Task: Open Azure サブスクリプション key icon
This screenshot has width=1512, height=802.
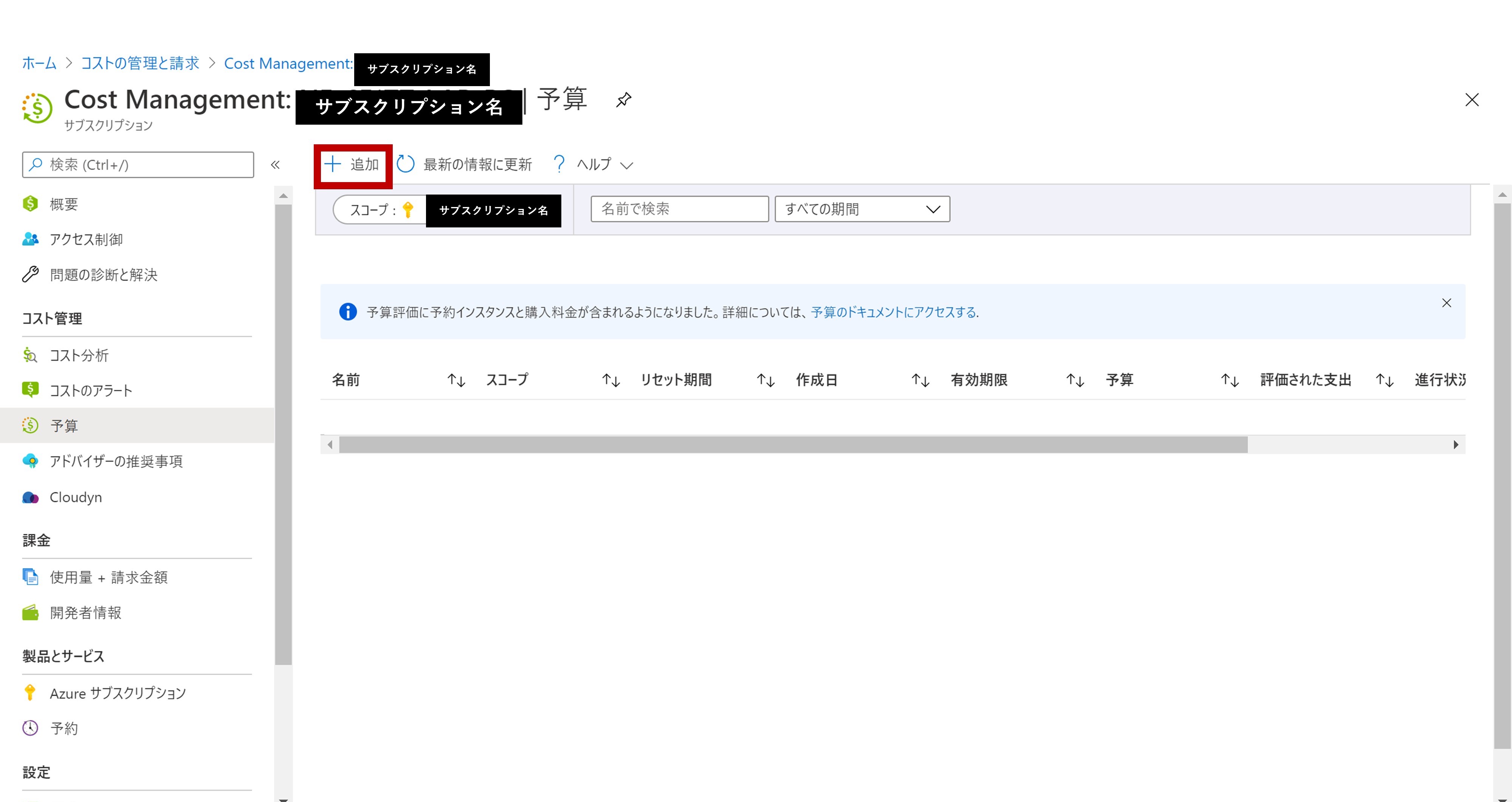Action: tap(31, 693)
